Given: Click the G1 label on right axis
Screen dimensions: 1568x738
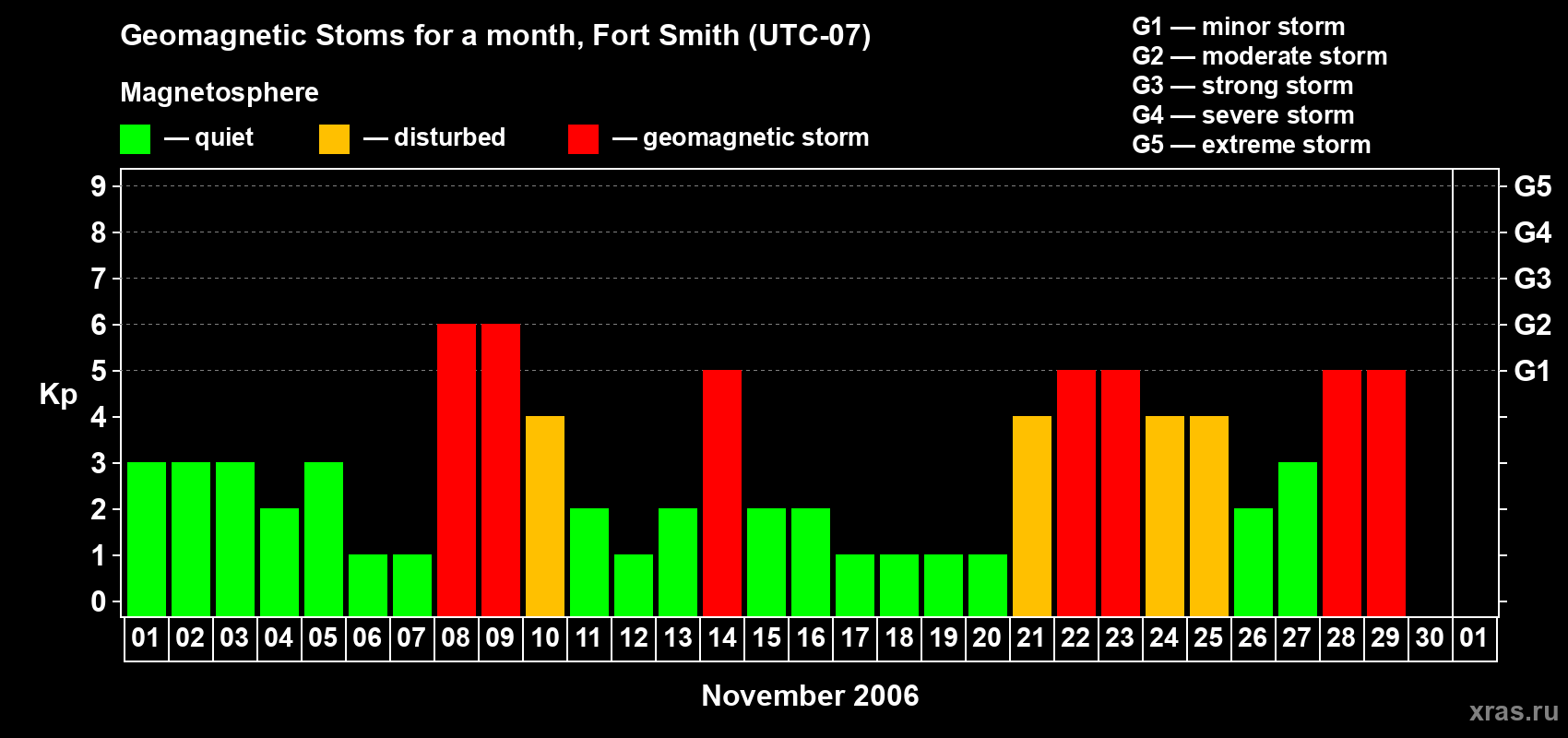Looking at the screenshot, I should (1533, 371).
